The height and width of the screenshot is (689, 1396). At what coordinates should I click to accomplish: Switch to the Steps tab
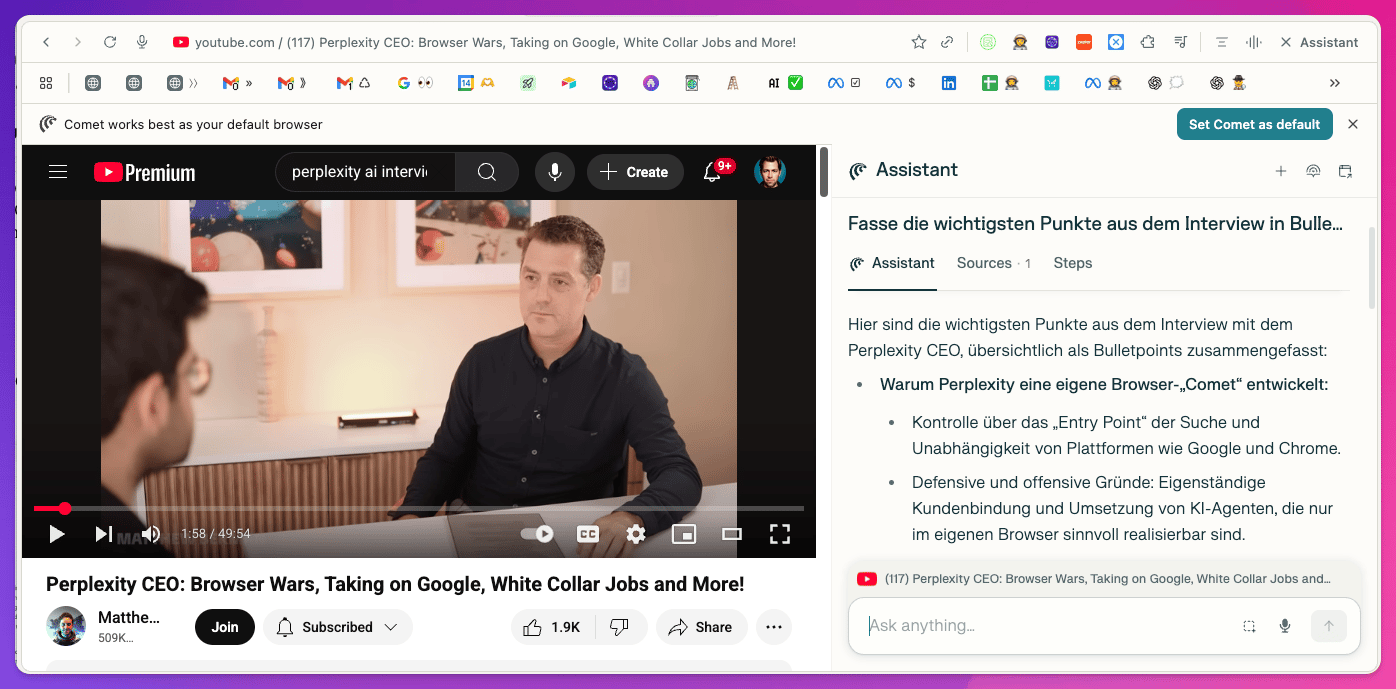click(x=1072, y=263)
